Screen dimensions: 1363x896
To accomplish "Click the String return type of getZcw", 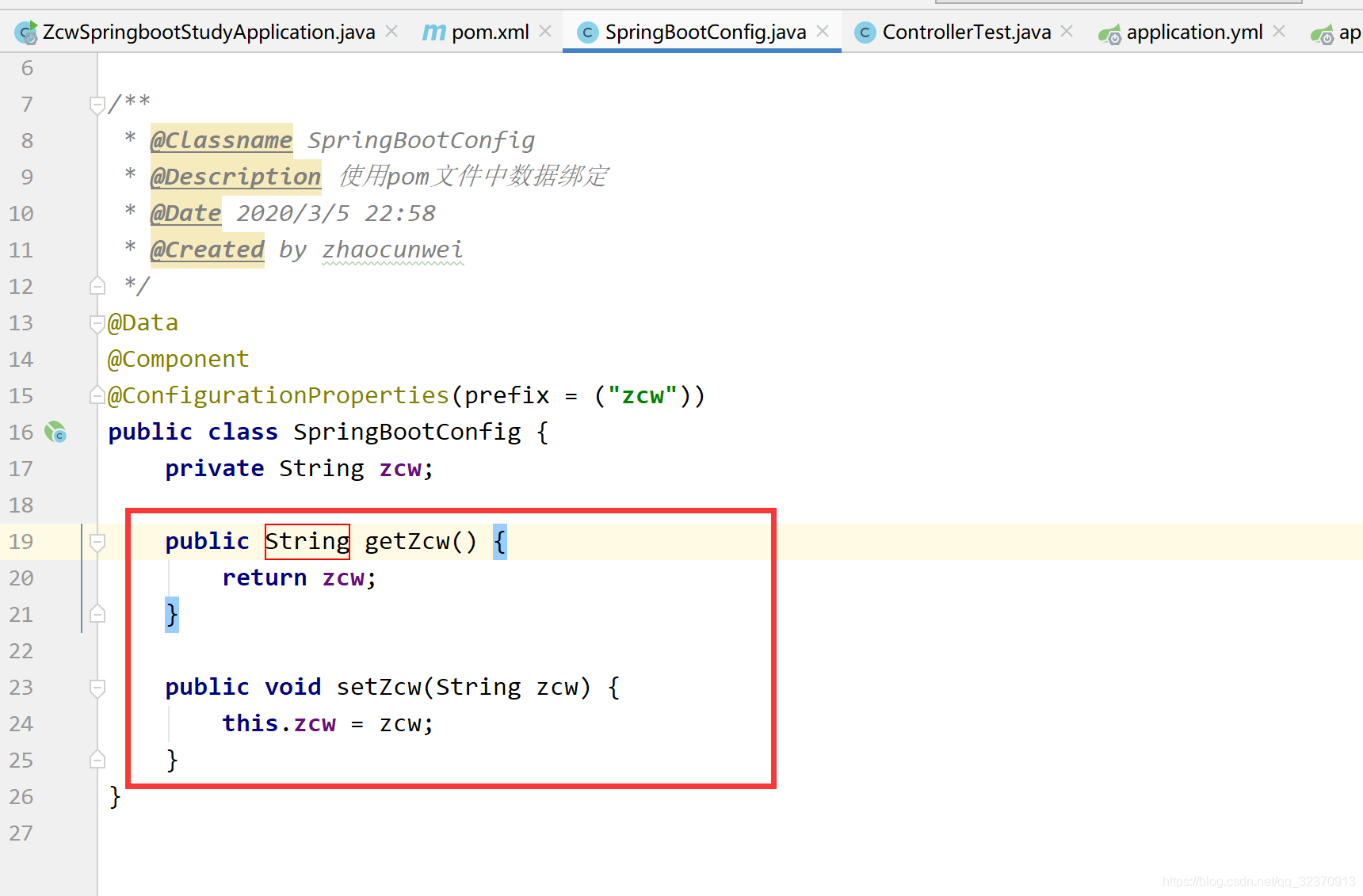I will (x=307, y=542).
